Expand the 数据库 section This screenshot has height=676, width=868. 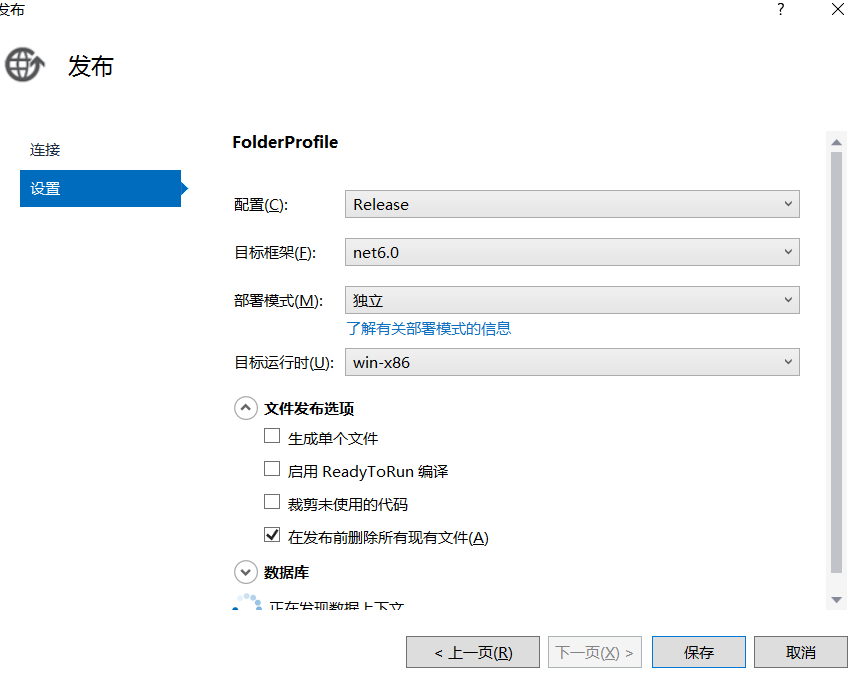pos(245,572)
